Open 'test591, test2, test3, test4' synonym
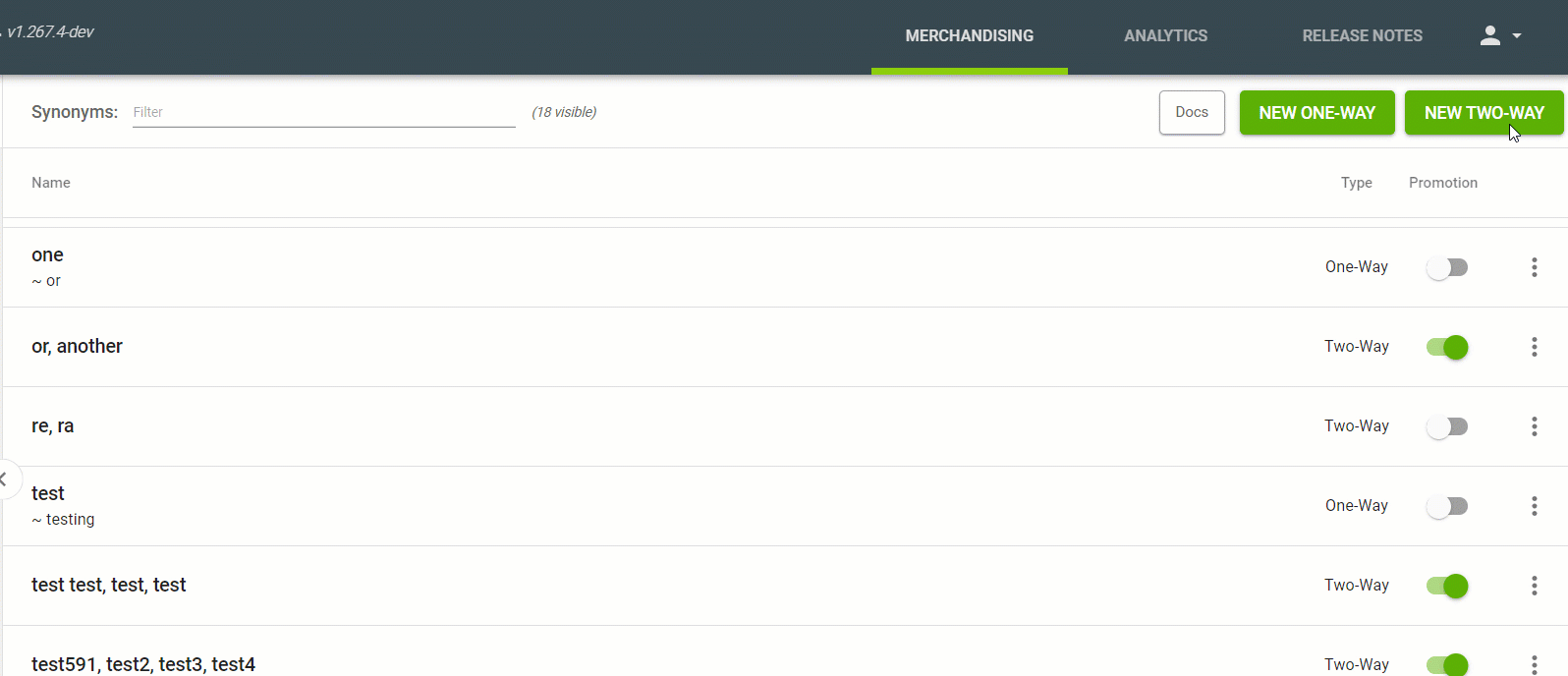 (x=143, y=664)
